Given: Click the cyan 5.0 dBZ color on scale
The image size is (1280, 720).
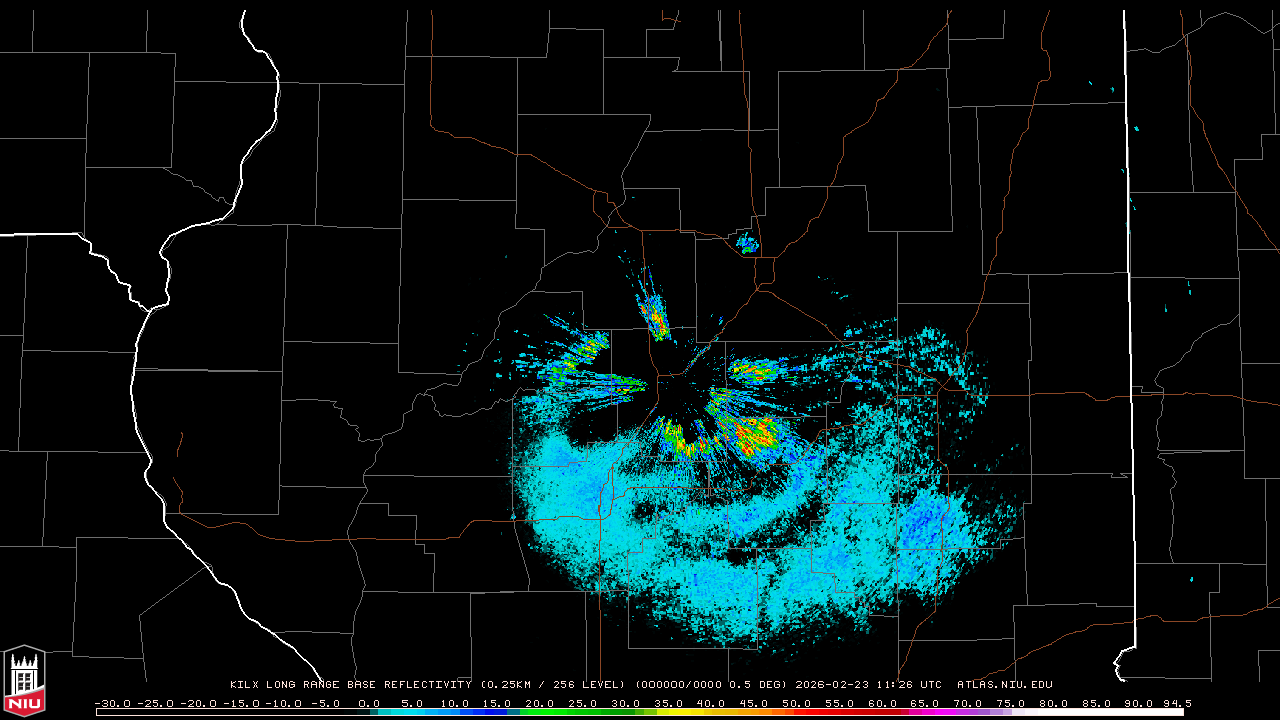Looking at the screenshot, I should click(x=412, y=712).
